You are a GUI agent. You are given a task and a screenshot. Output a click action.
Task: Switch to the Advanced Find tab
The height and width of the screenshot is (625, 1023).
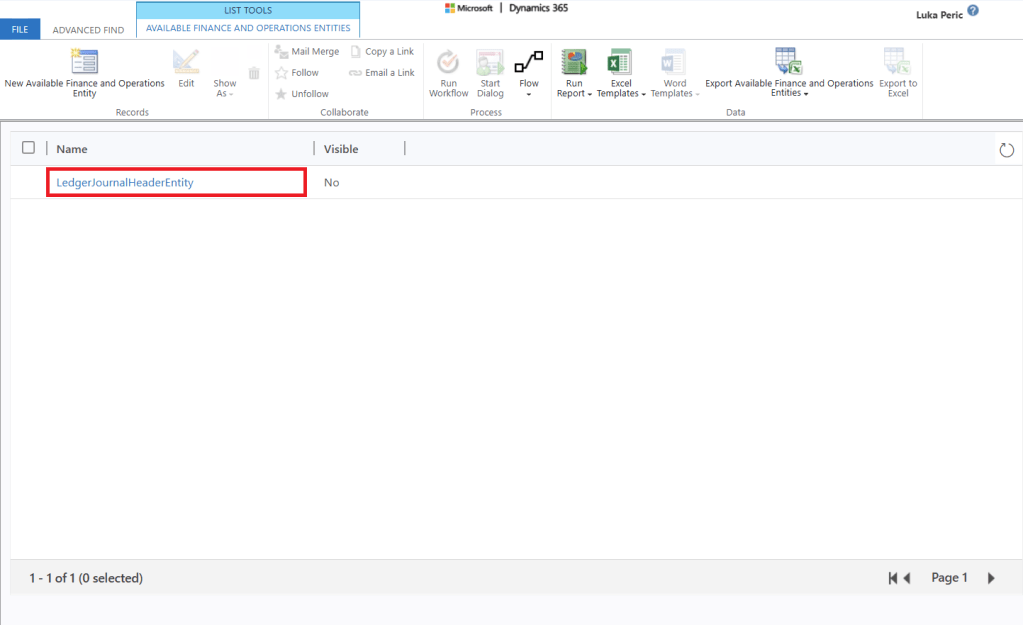click(88, 30)
